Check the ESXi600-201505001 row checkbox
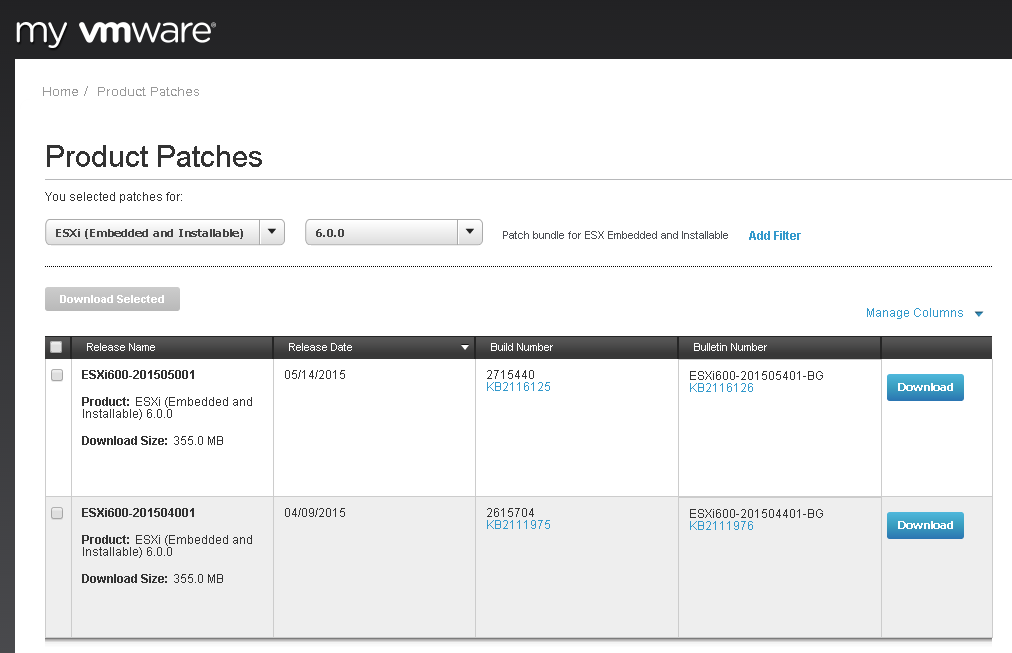This screenshot has width=1012, height=653. pos(57,375)
